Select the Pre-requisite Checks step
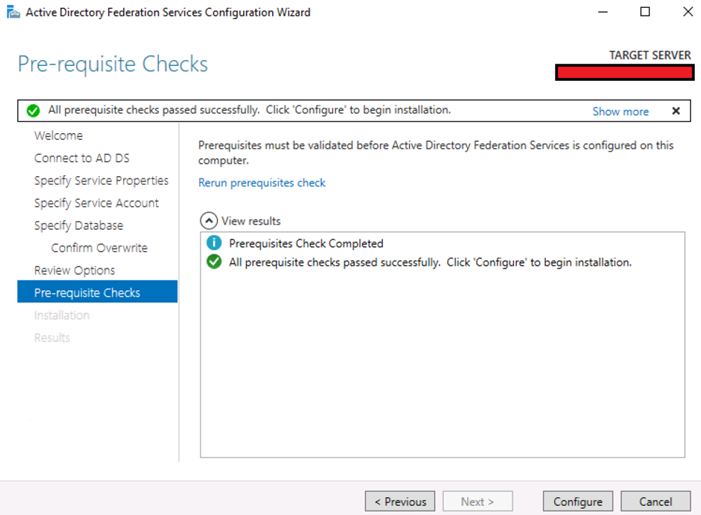Screen dimensions: 701x515 97,291
